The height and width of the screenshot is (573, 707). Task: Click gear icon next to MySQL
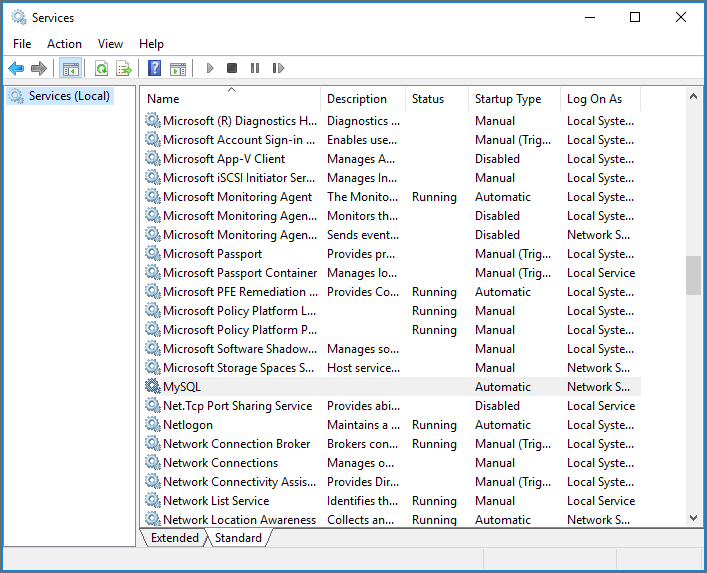coord(153,386)
